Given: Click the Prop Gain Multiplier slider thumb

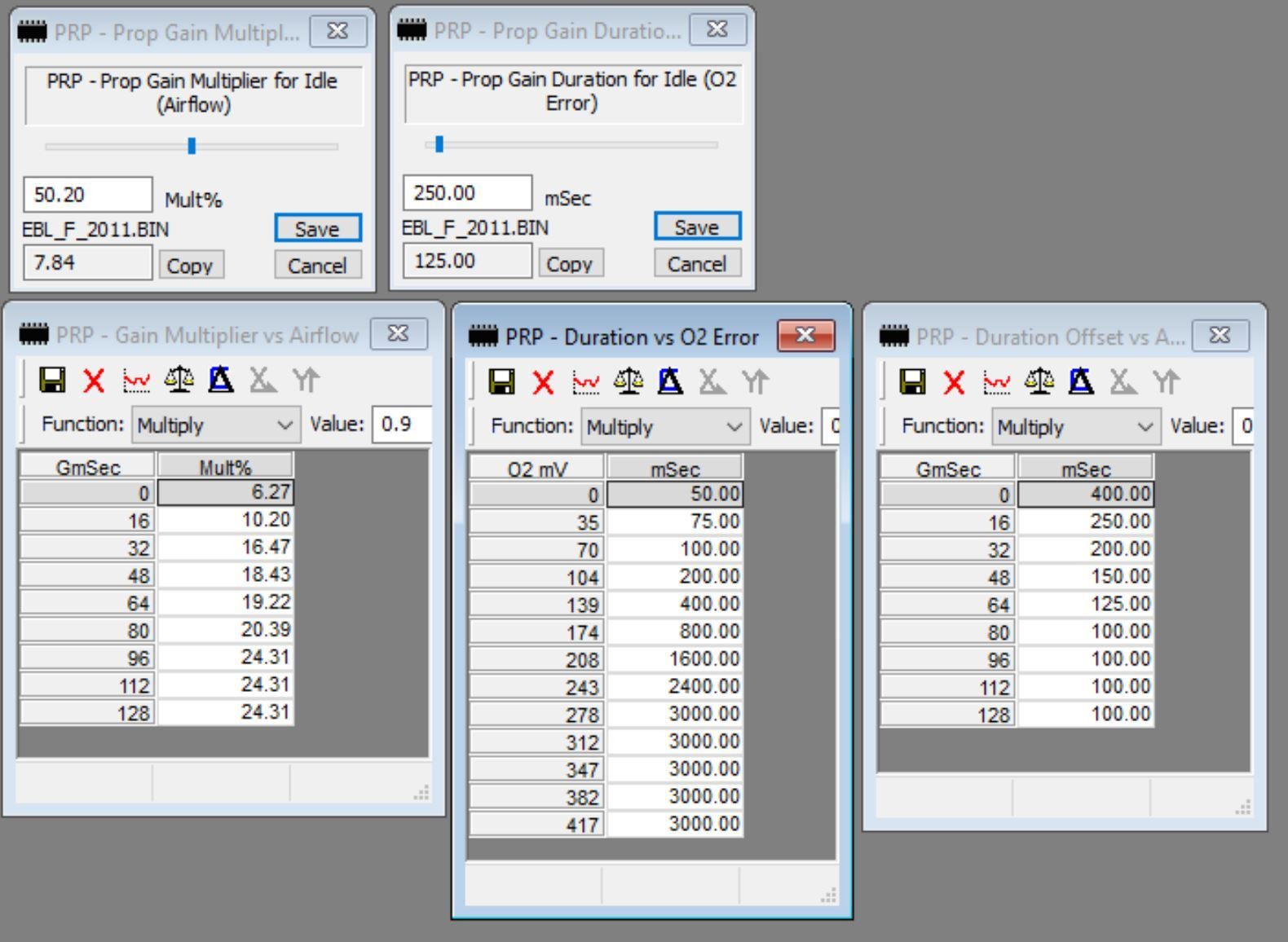Looking at the screenshot, I should tap(192, 146).
